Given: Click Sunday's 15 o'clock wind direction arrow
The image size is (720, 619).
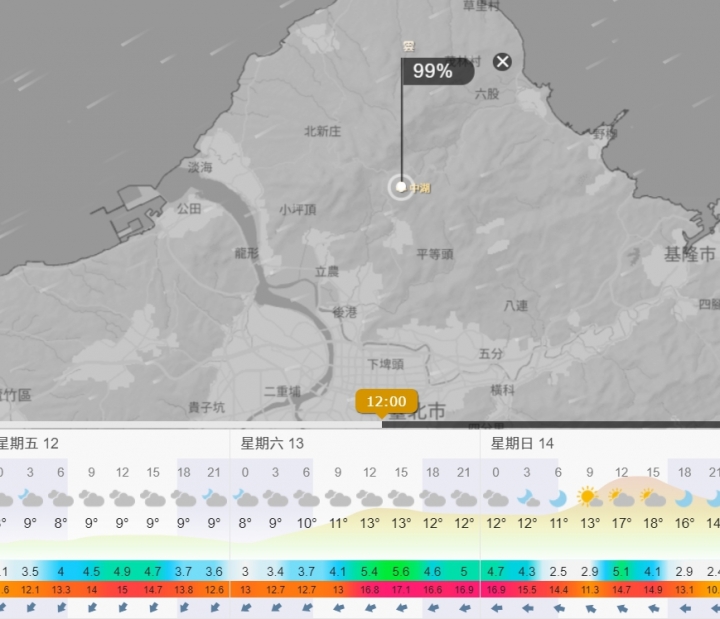Looking at the screenshot, I should click(x=653, y=608).
